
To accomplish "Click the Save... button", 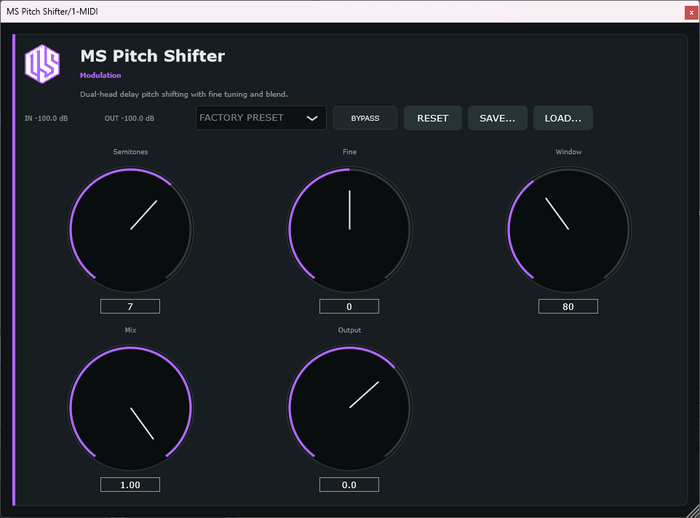I will pyautogui.click(x=497, y=118).
